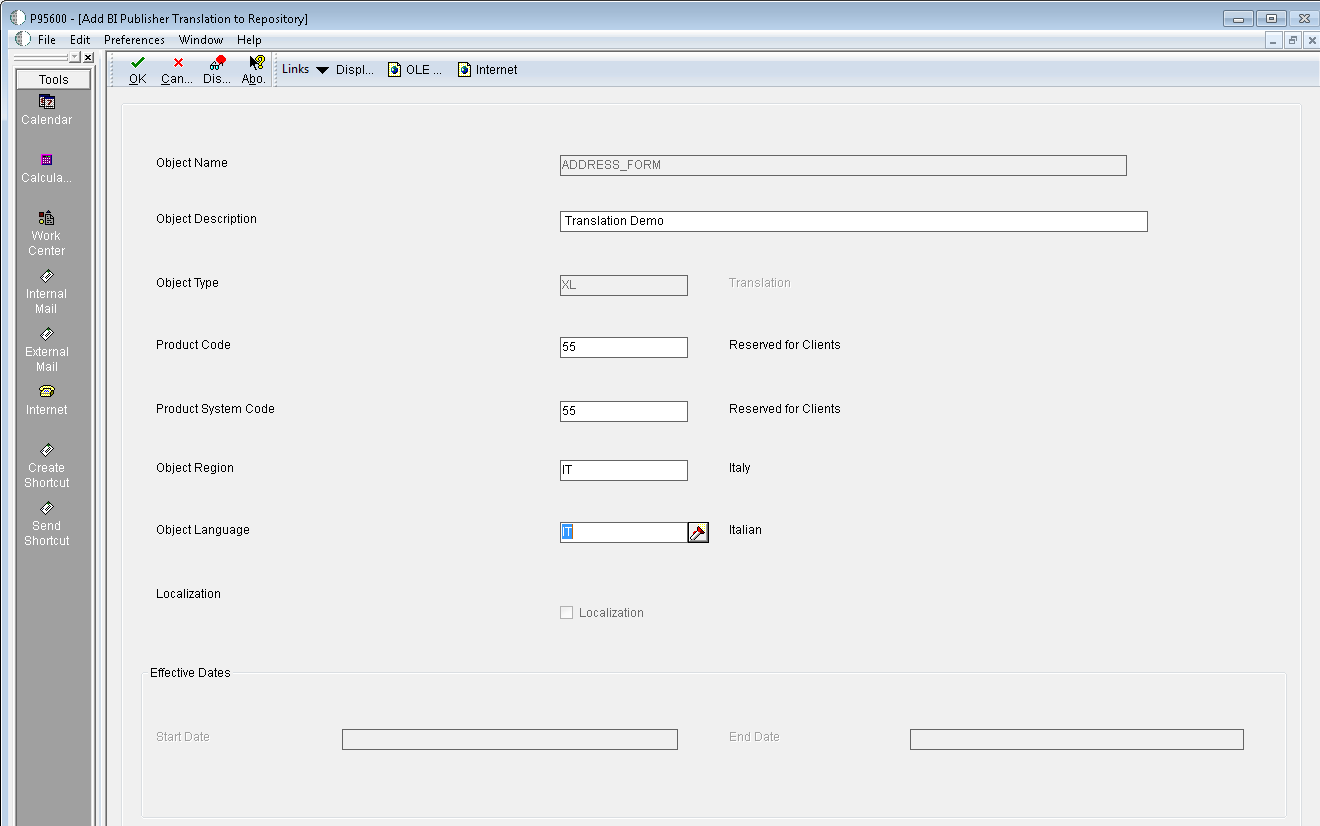Image resolution: width=1320 pixels, height=826 pixels.
Task: Open the Window menu
Action: [201, 40]
